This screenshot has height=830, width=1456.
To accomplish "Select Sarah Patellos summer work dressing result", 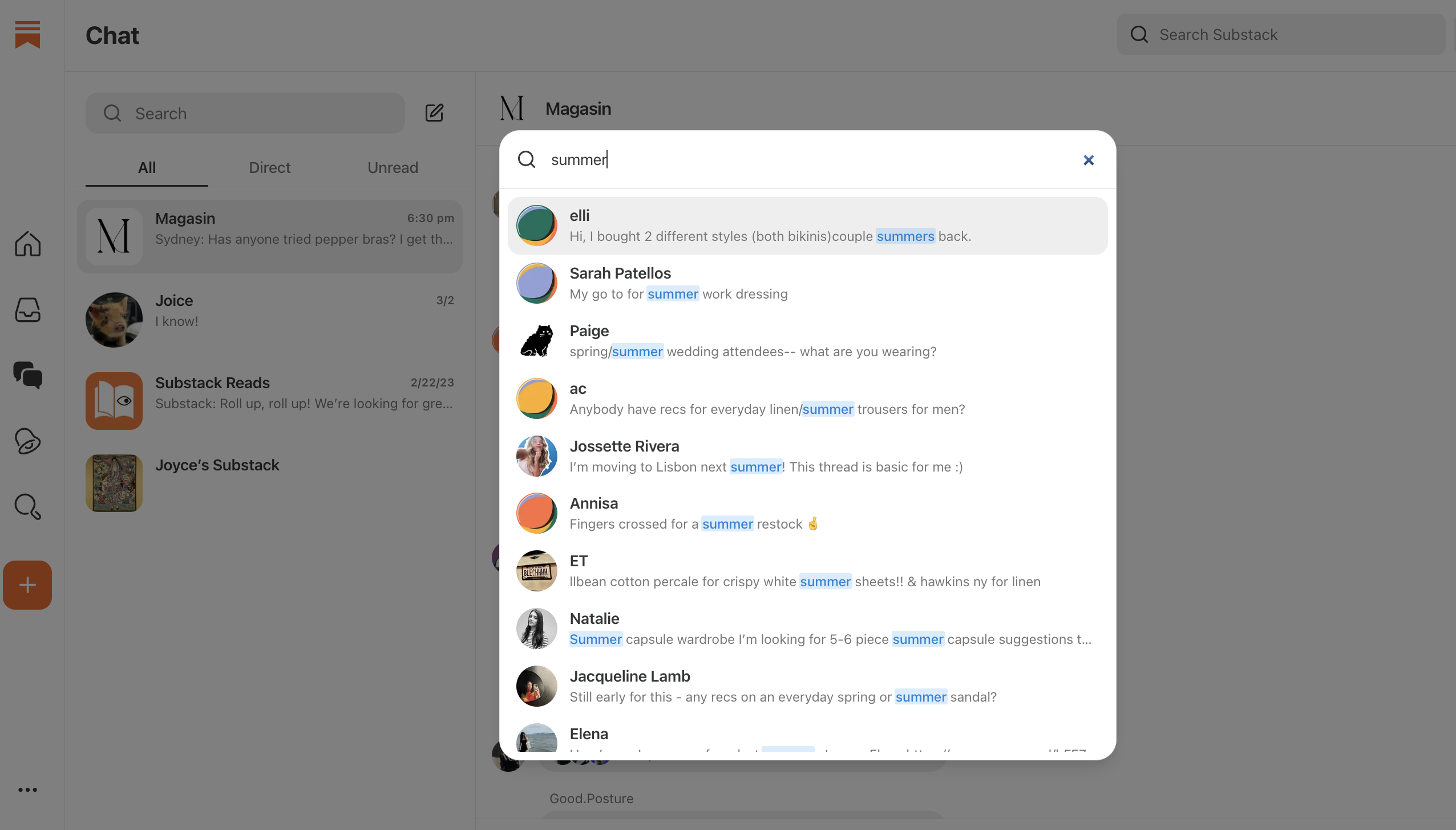I will (807, 283).
